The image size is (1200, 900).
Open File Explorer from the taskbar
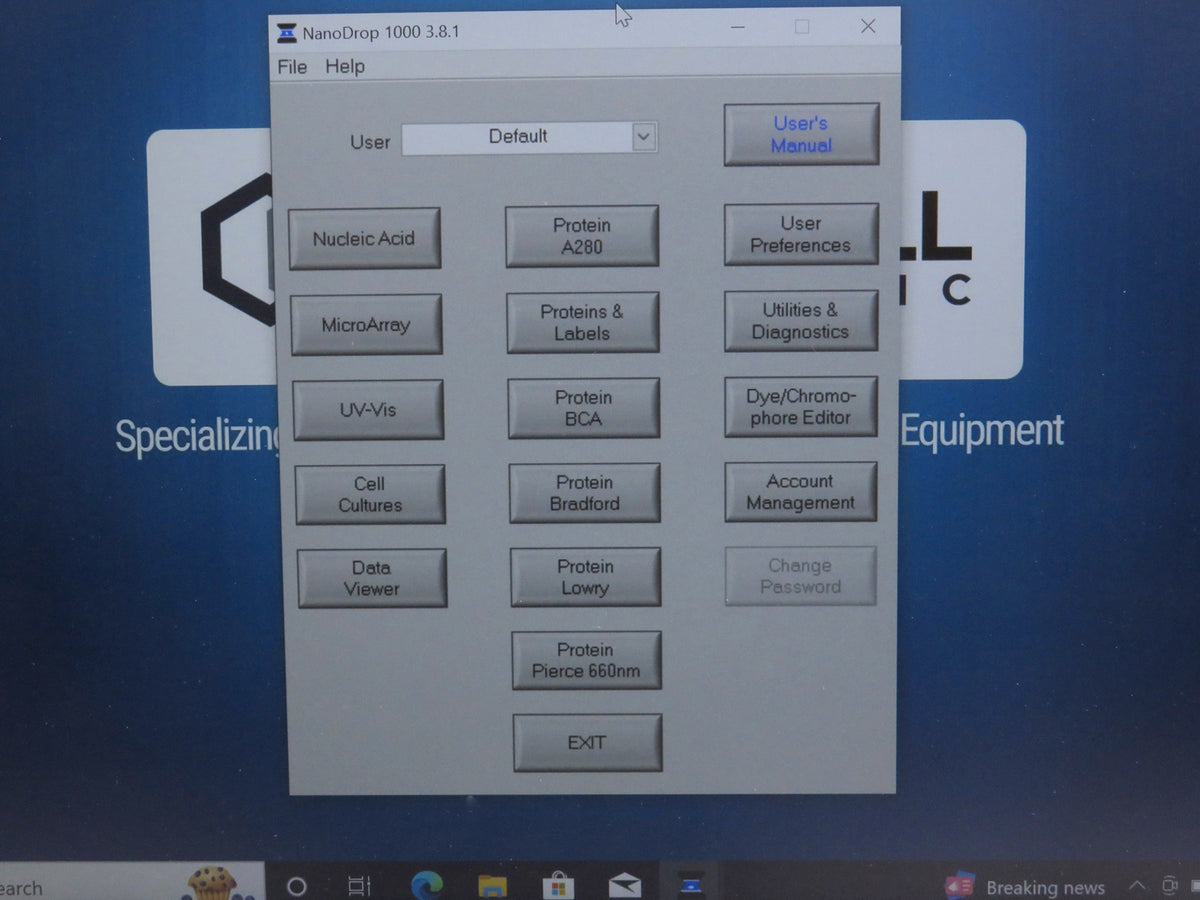tap(492, 886)
